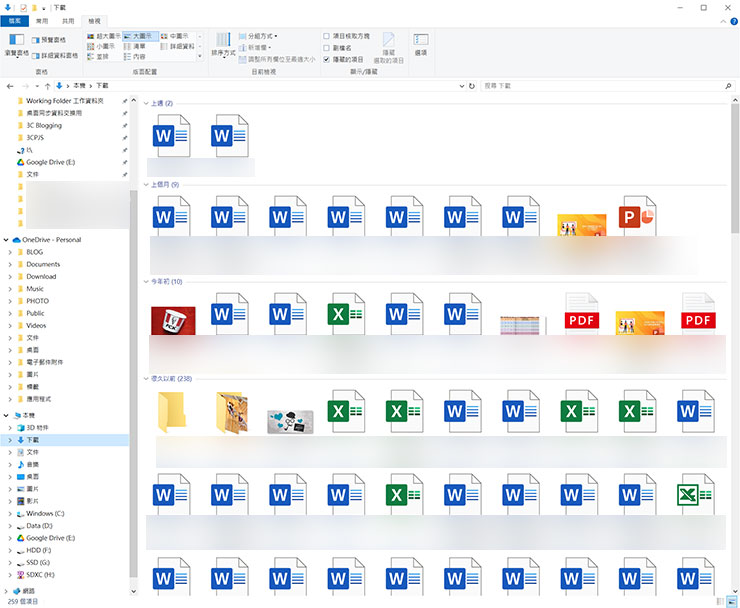Click the refresh icon next to the address bar

click(472, 86)
